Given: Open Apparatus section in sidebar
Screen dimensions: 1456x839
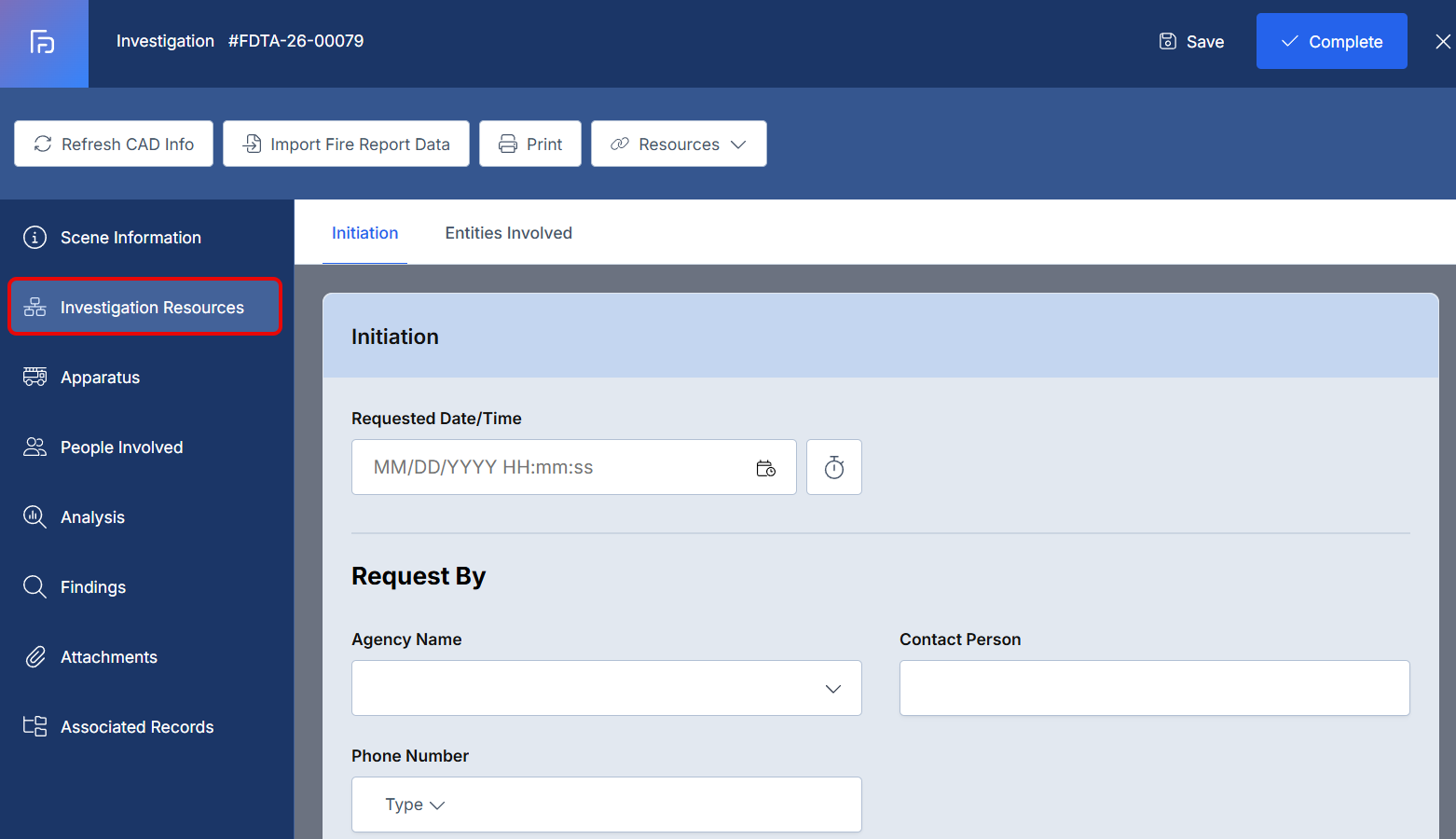Looking at the screenshot, I should point(146,378).
